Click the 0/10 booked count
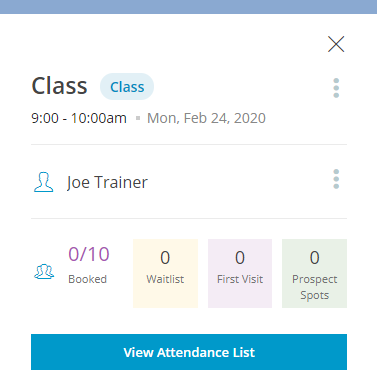Viewport: 377px width, 386px height. (x=89, y=254)
